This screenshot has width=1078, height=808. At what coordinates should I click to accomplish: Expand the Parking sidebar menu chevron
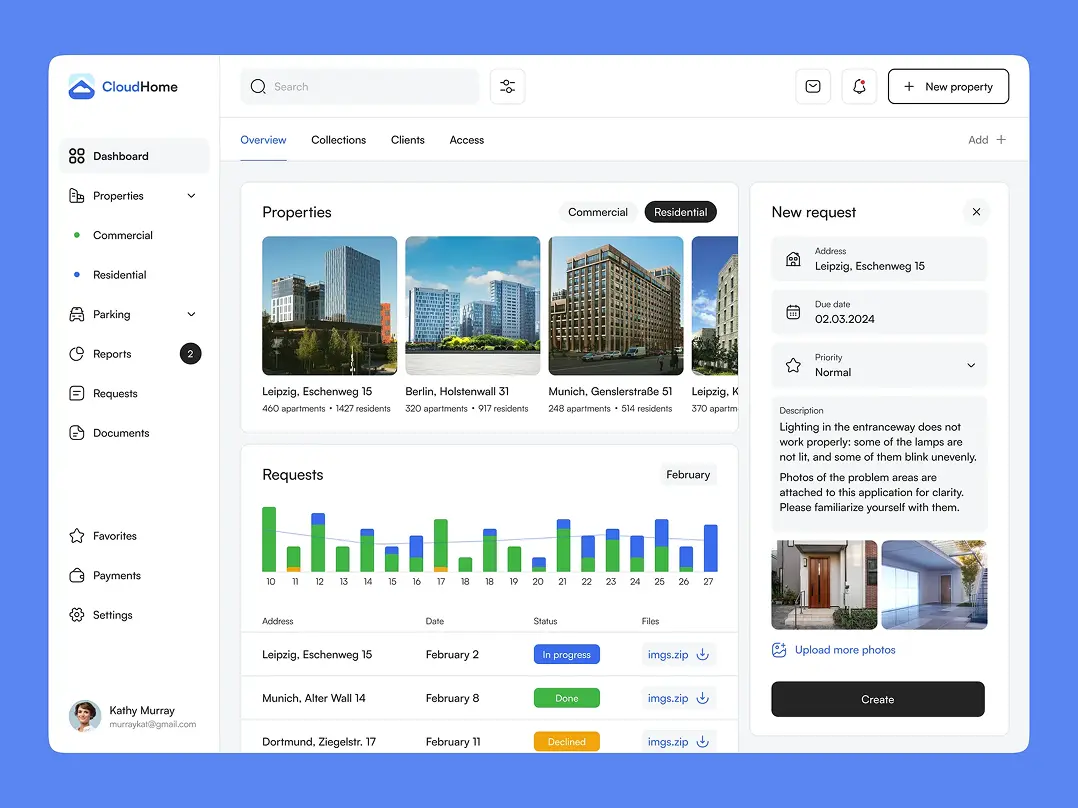pyautogui.click(x=191, y=315)
